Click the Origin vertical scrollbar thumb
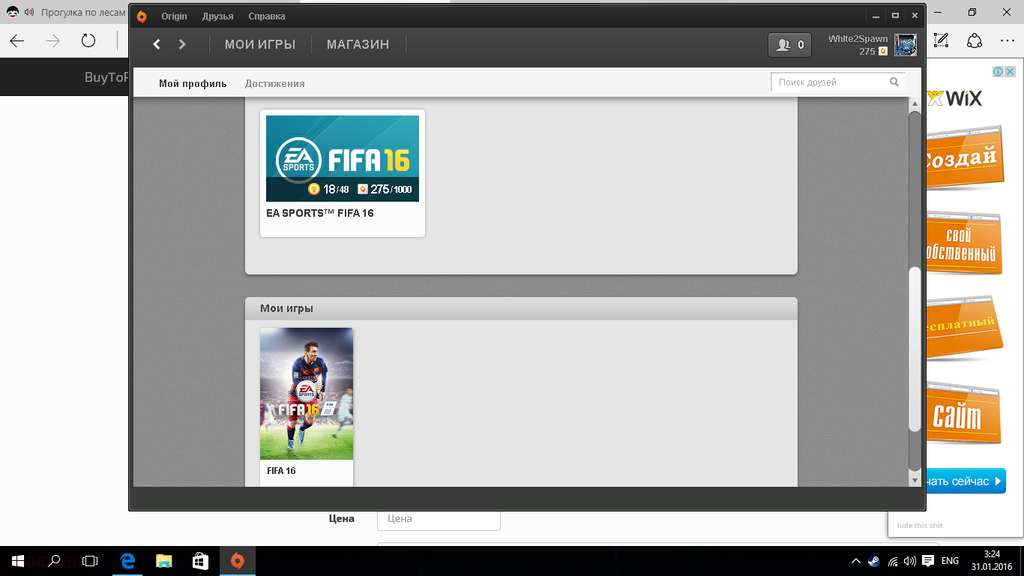The height and width of the screenshot is (576, 1024). click(915, 349)
